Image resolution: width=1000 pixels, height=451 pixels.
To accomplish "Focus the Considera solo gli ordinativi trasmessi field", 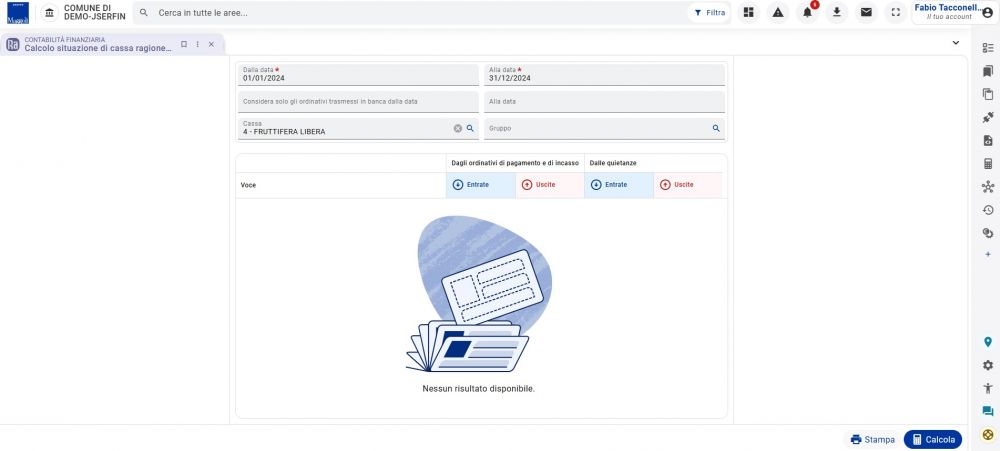I will pyautogui.click(x=357, y=102).
